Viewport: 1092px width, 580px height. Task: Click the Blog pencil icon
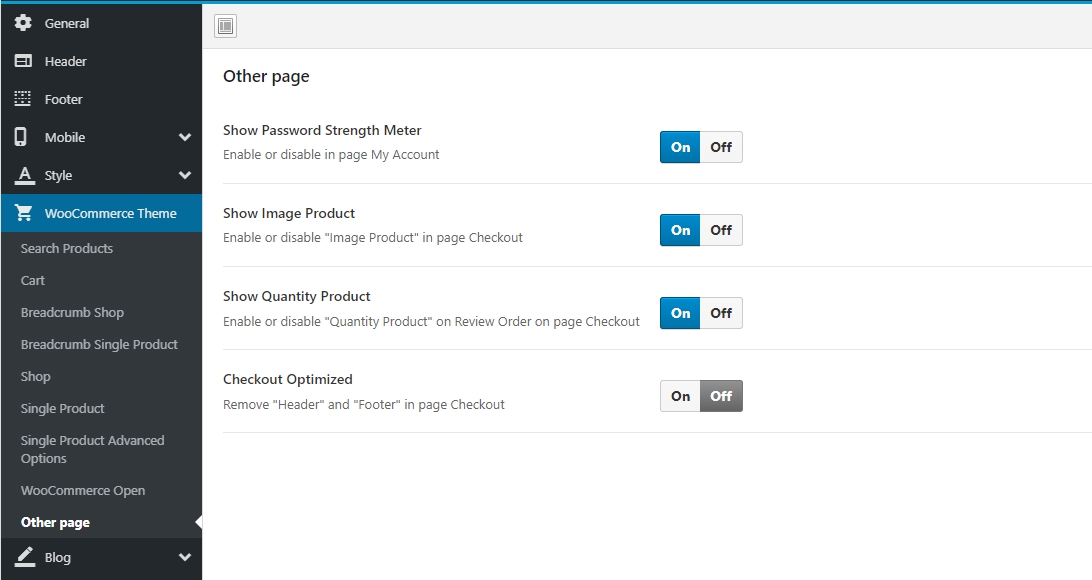tap(24, 557)
